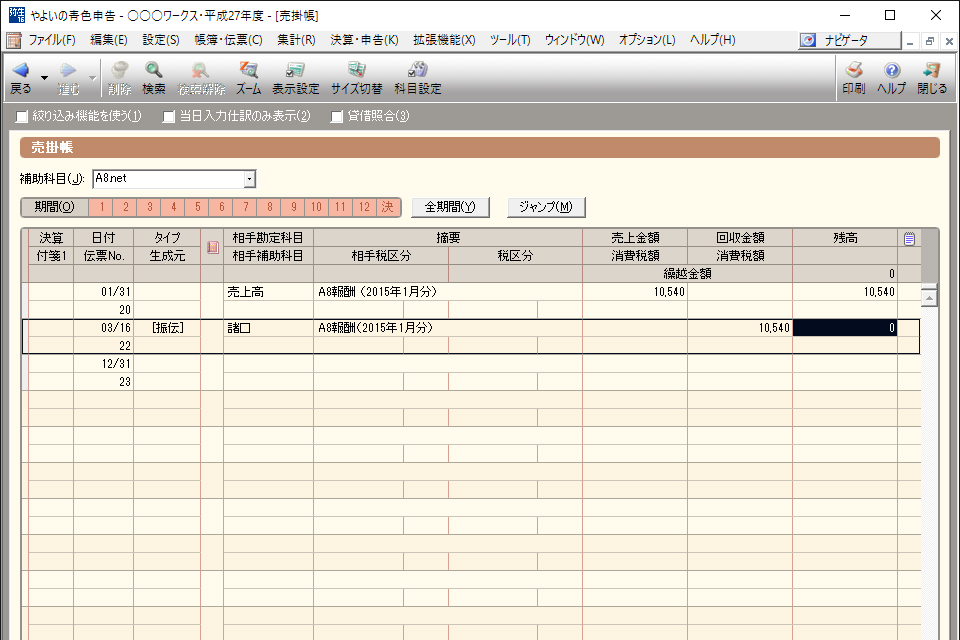Open the 設定(S) menu
The image size is (960, 640).
click(161, 40)
